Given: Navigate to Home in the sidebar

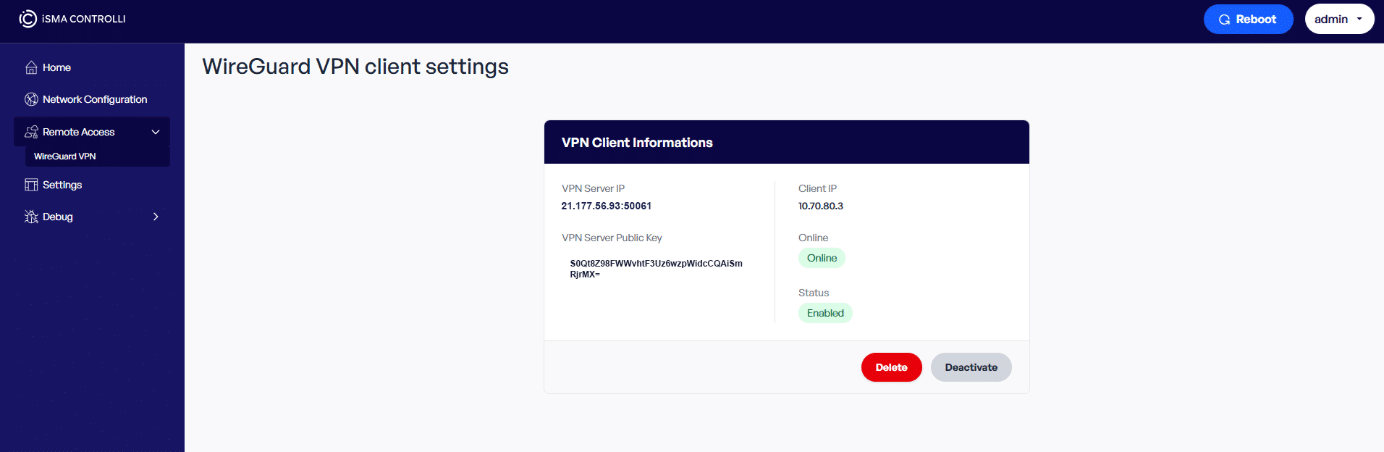Looking at the screenshot, I should (x=56, y=68).
